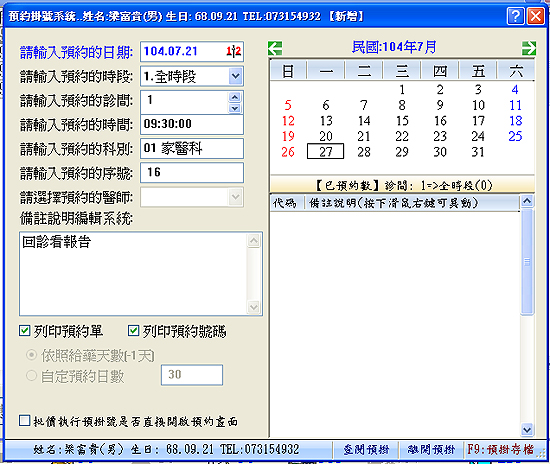Increase the clinic room number with up arrow
The width and height of the screenshot is (550, 464).
235,97
